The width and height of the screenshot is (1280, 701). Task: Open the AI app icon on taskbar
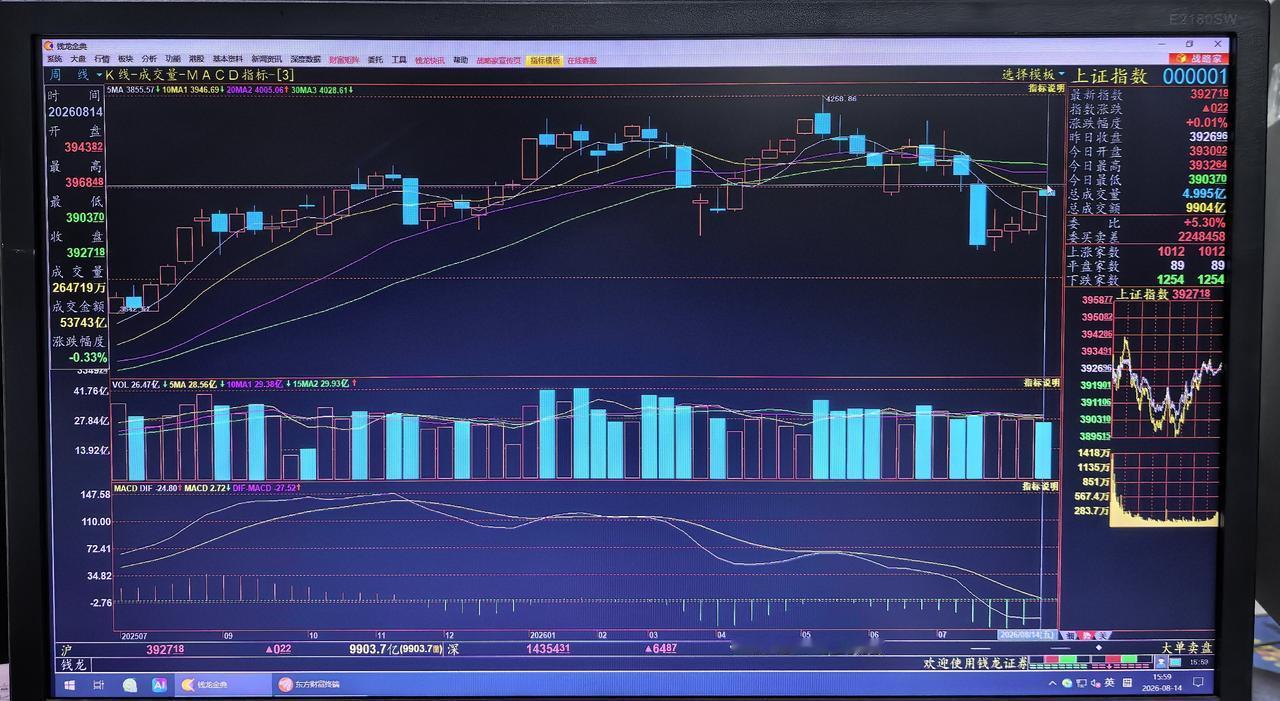point(159,684)
